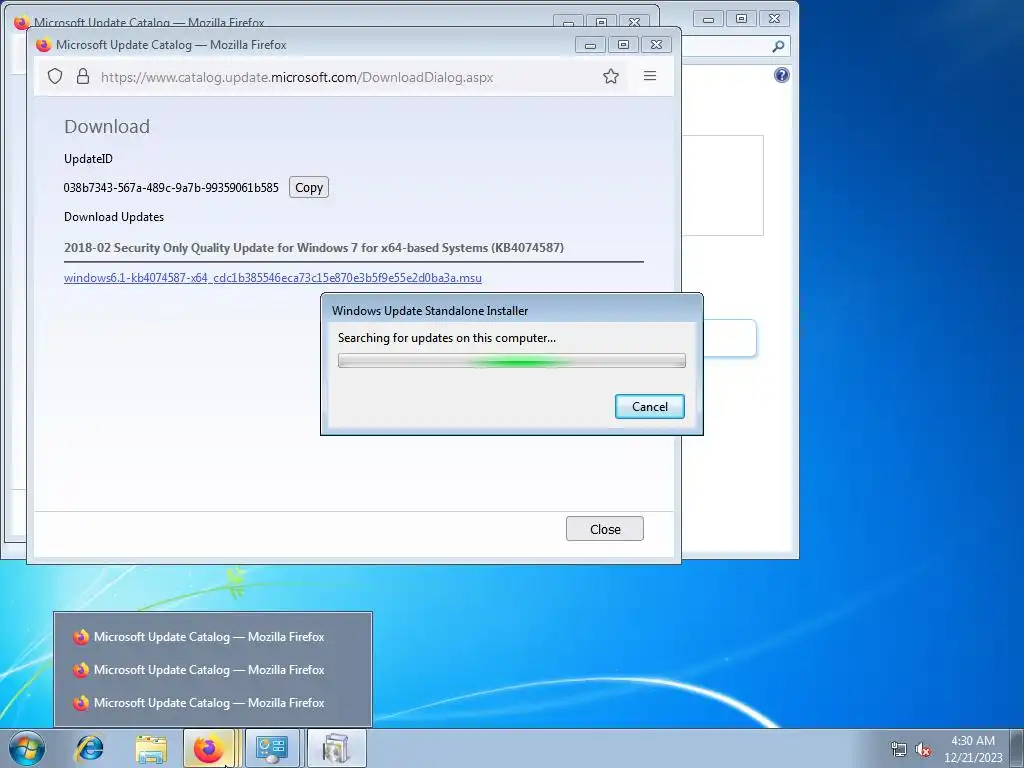Screen dimensions: 1024x768
Task: Click the padlock site security icon
Action: 83,76
